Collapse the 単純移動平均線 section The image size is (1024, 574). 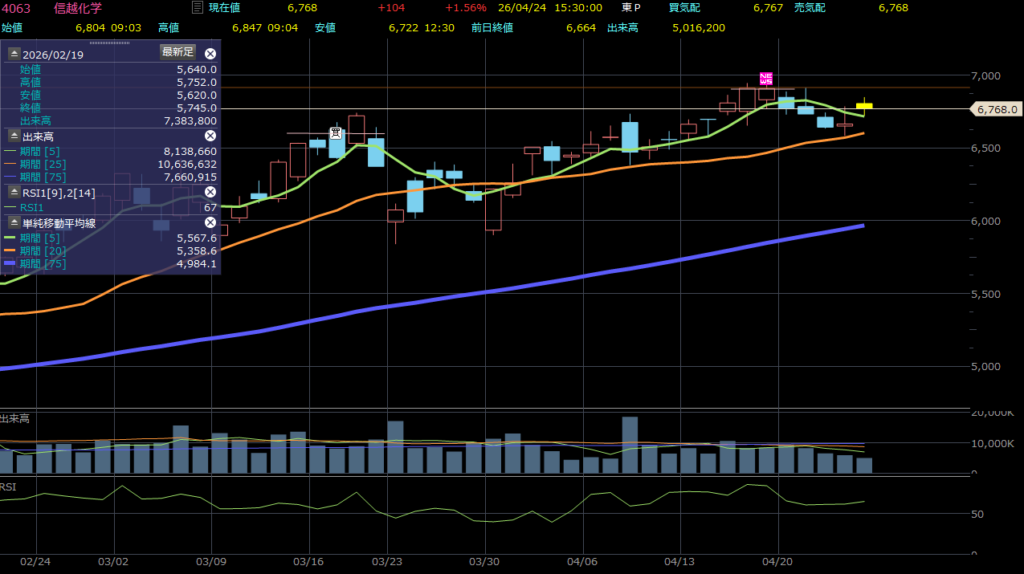pos(14,223)
